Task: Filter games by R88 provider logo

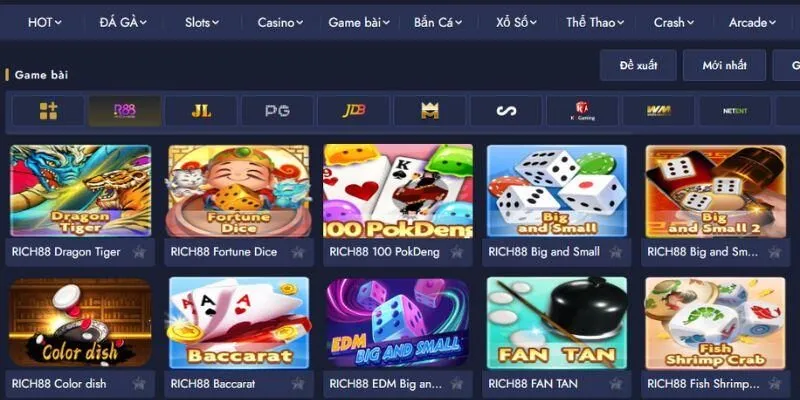Action: 125,111
